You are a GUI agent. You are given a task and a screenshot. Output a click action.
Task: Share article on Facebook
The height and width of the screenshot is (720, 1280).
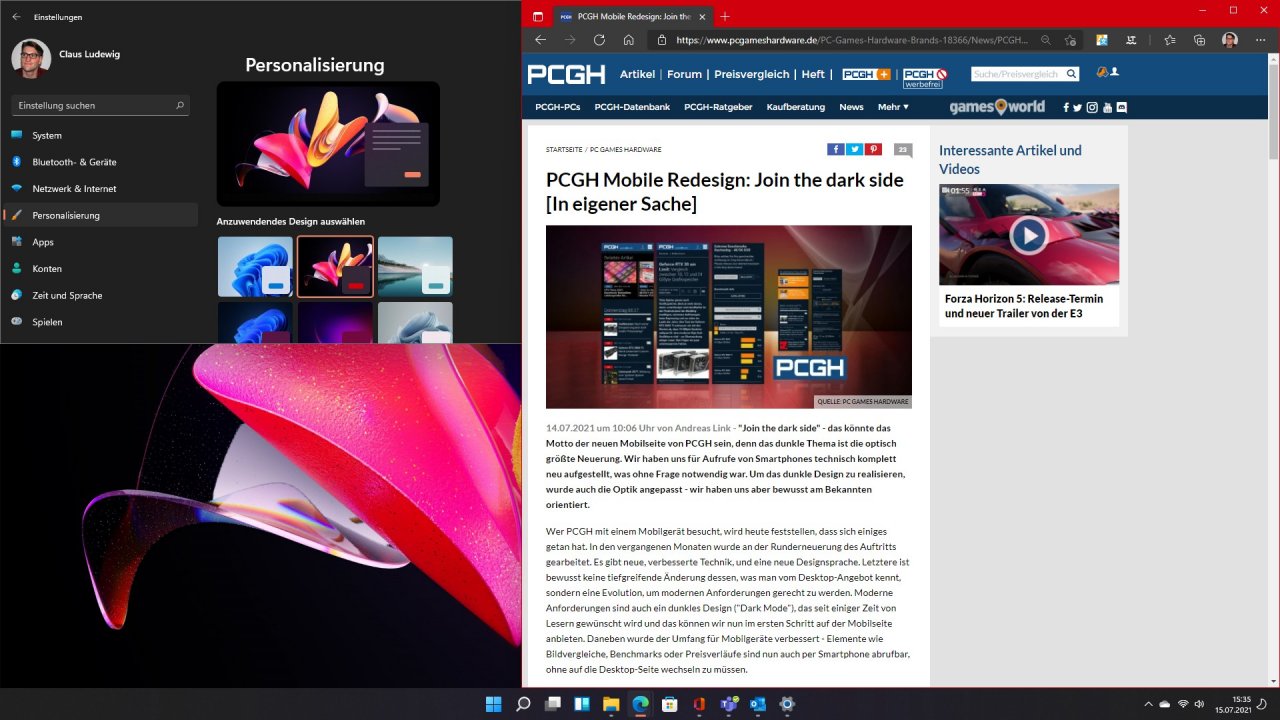point(836,149)
